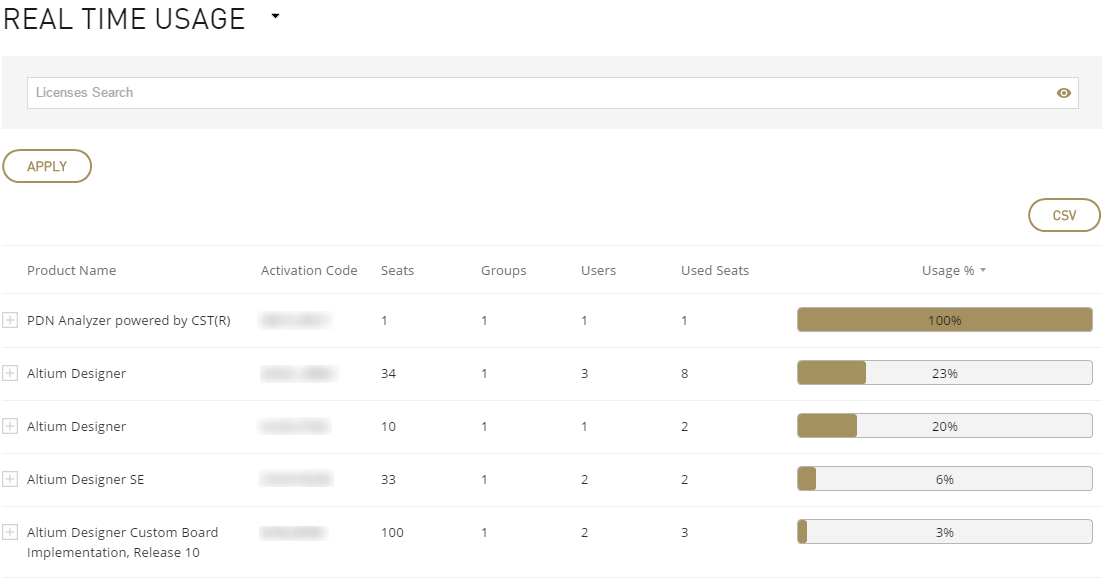Click the 100% usage bar for PDN Analyzer
Image resolution: width=1104 pixels, height=581 pixels.
pyautogui.click(x=944, y=320)
